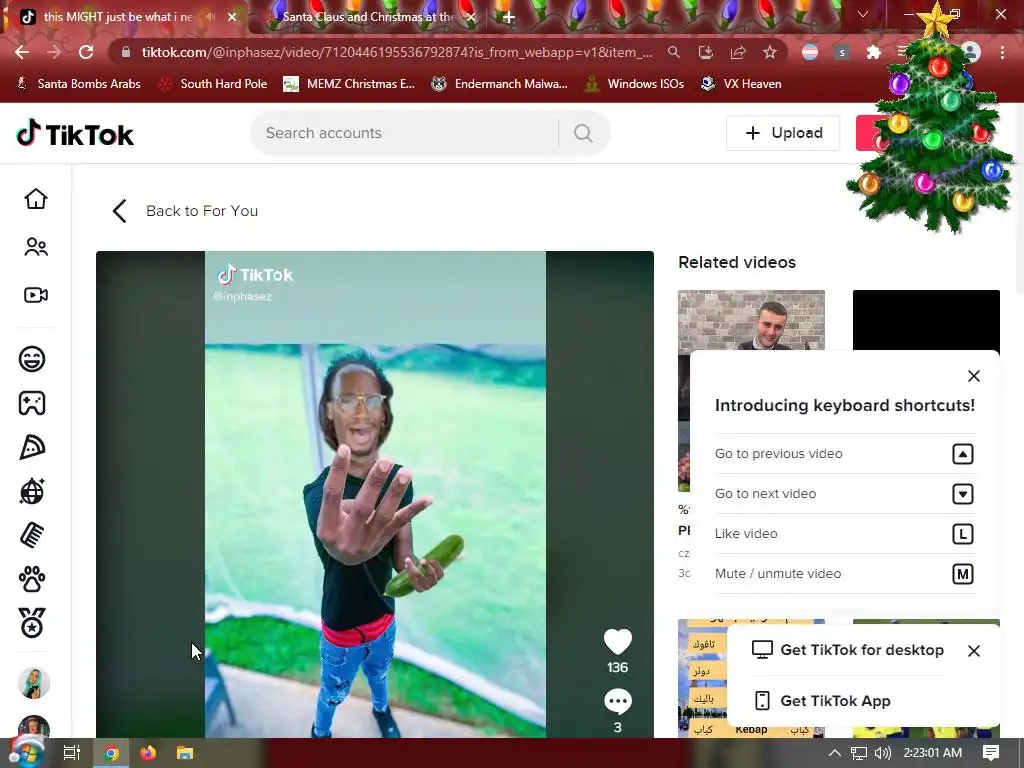This screenshot has width=1024, height=768.
Task: Click Get TikTok App
Action: 822,701
